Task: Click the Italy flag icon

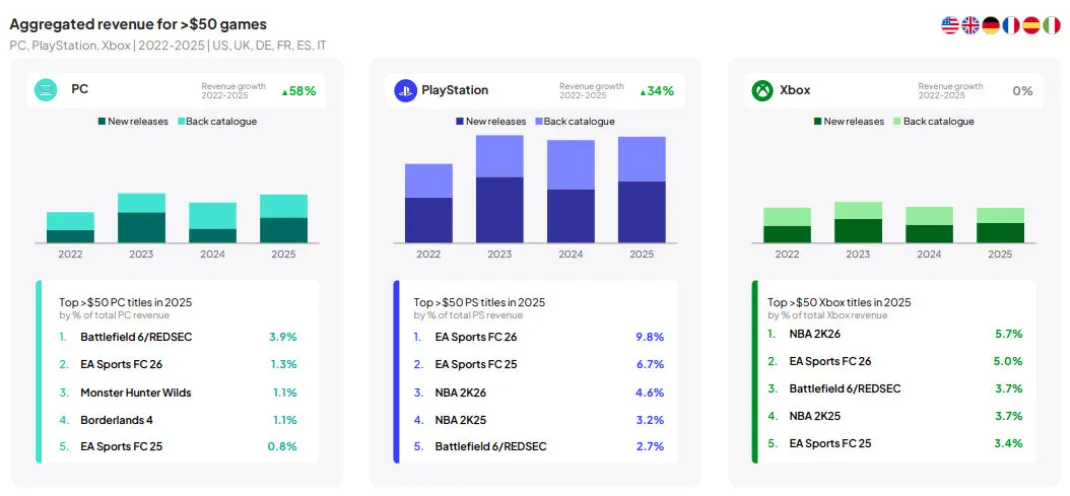Action: [1052, 26]
